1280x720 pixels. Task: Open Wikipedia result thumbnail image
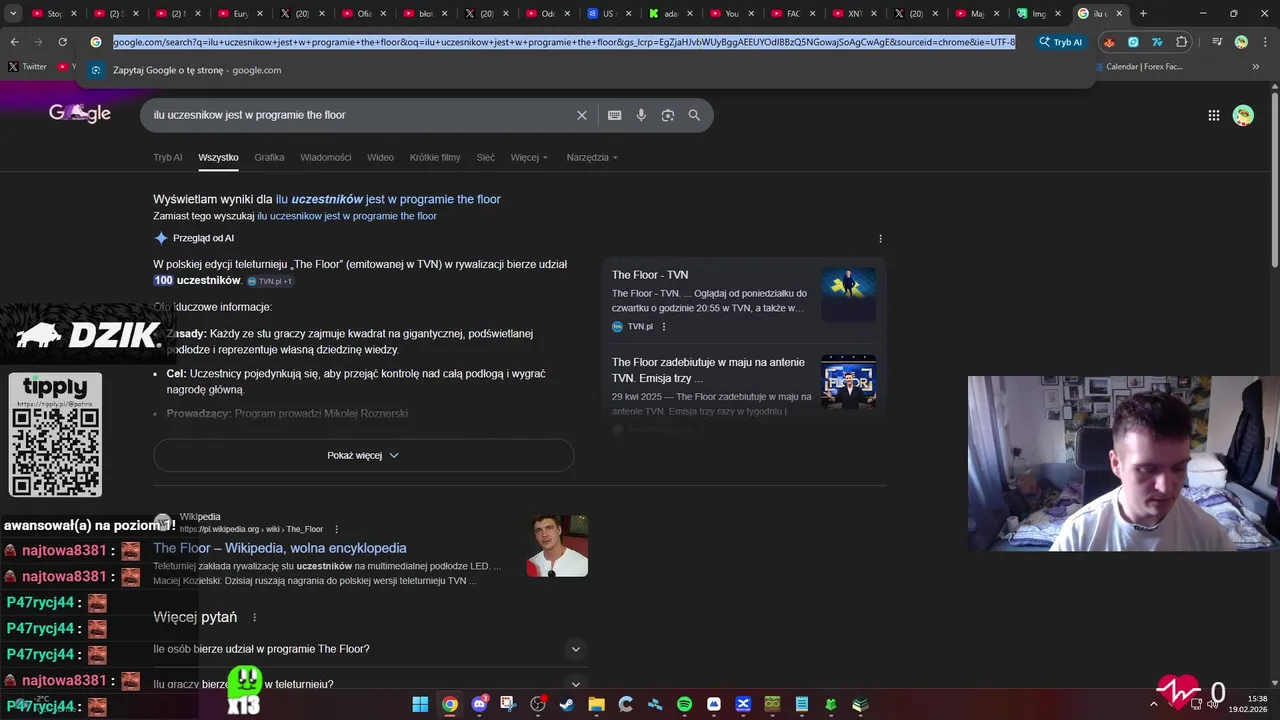[x=558, y=546]
